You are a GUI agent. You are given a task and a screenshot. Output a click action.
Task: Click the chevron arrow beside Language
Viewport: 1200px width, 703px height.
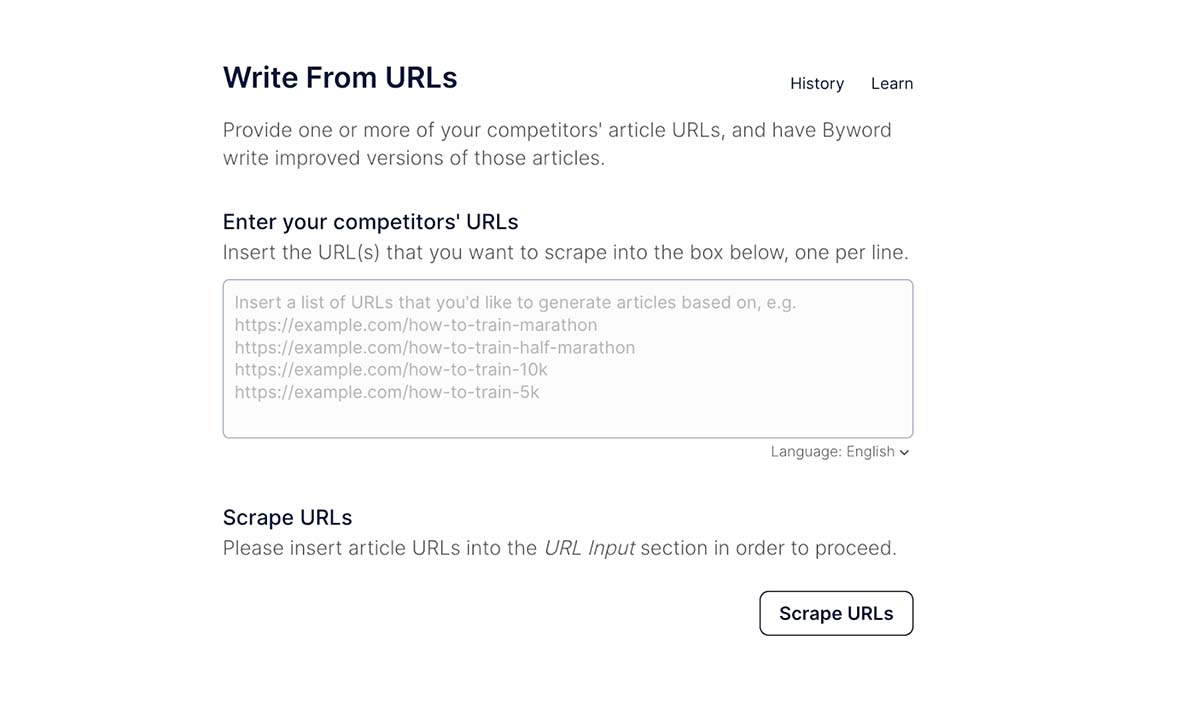point(904,453)
